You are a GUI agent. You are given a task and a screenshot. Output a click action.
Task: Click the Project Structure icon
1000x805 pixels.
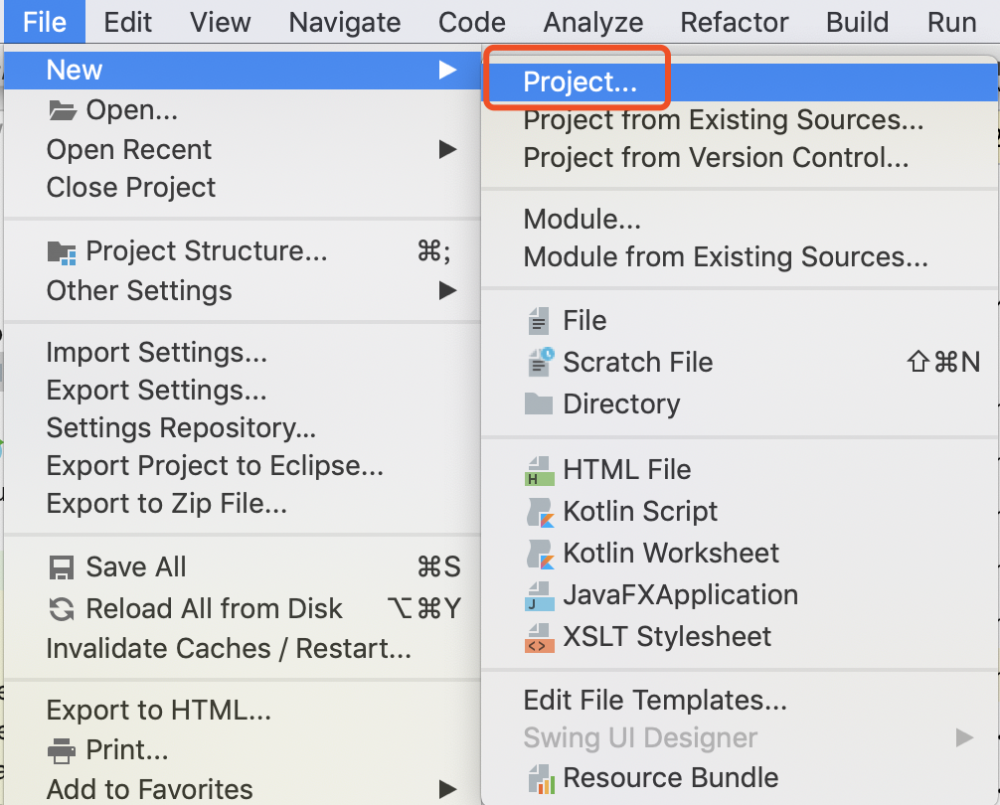(x=62, y=252)
